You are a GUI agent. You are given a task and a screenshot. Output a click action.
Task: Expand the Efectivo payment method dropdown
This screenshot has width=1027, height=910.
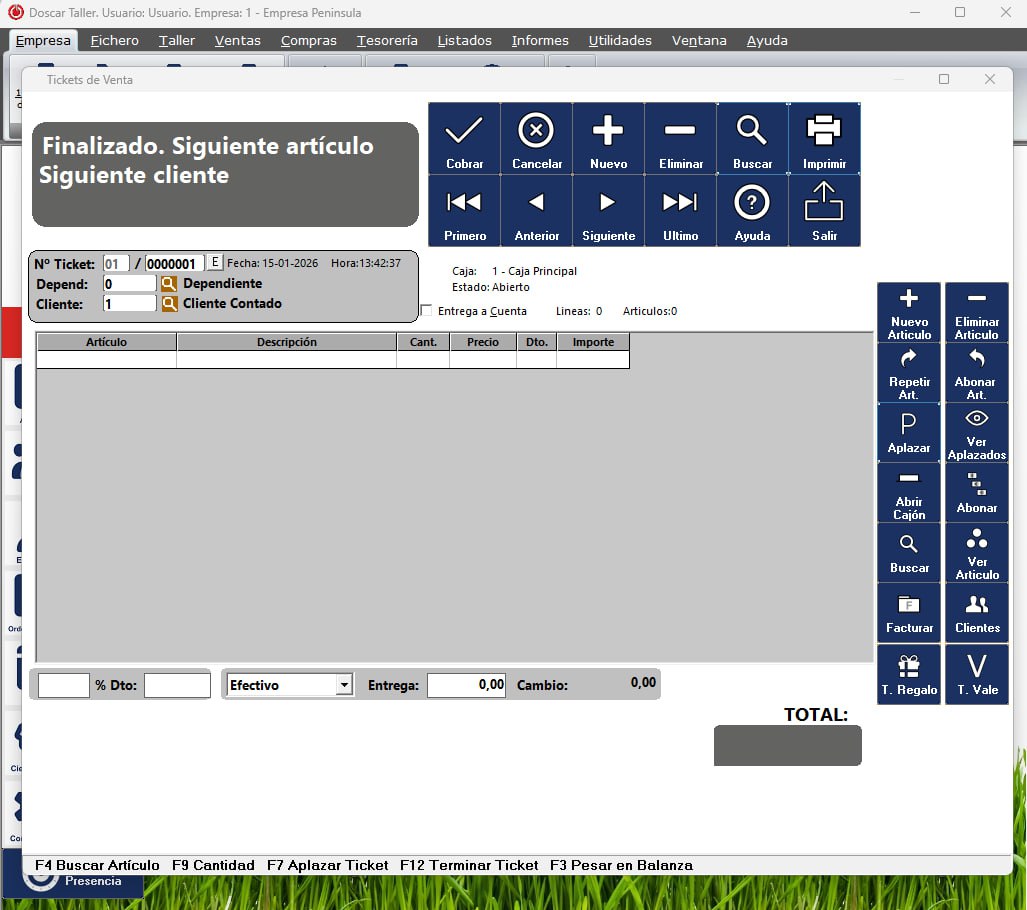344,685
